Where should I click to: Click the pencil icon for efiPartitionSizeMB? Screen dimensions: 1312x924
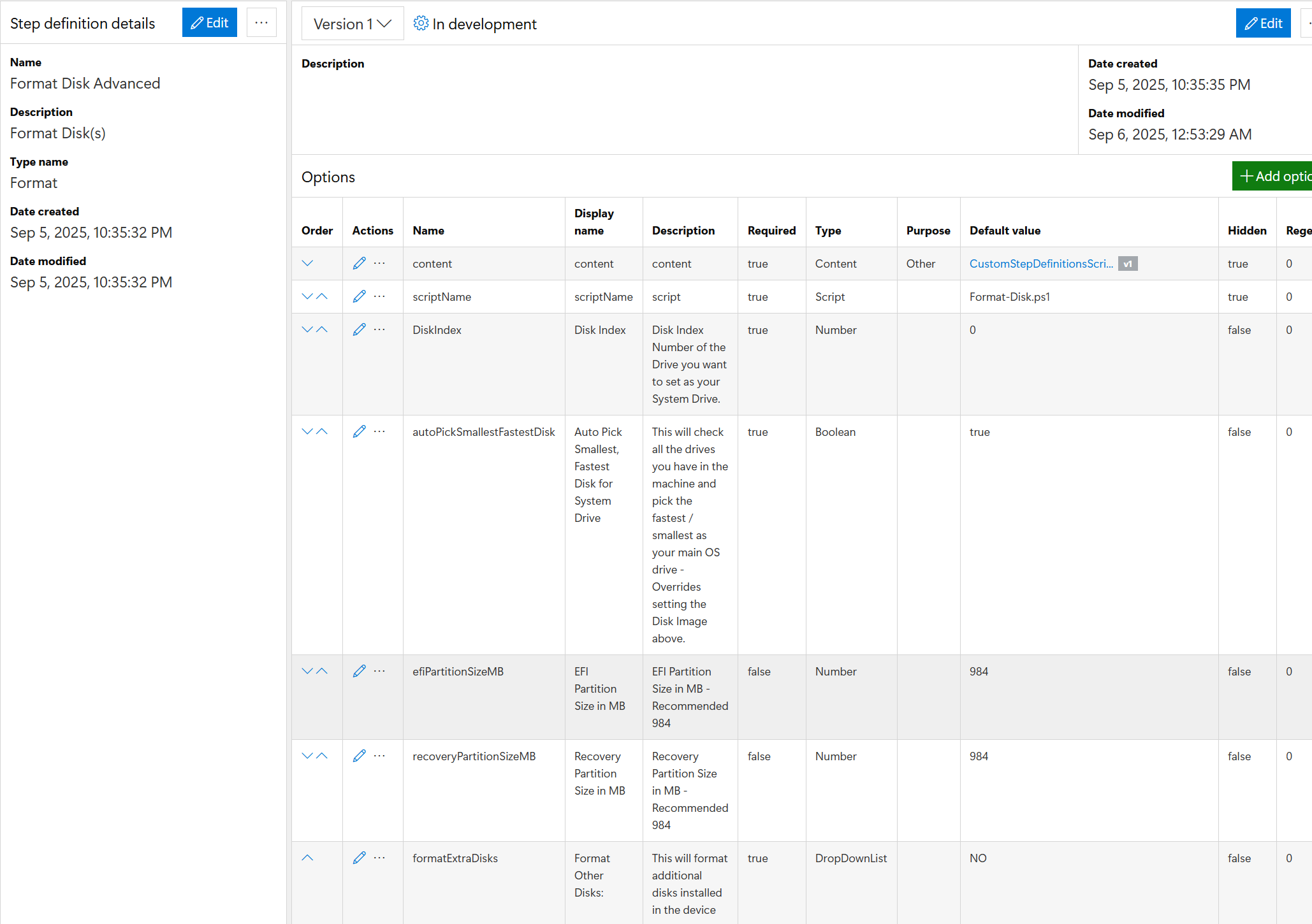coord(360,671)
